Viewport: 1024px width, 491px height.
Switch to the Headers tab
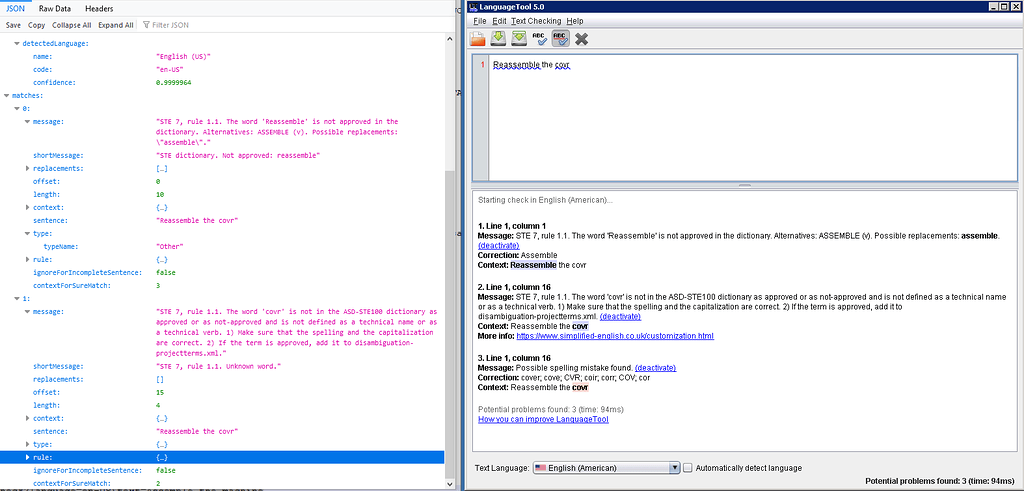click(99, 8)
